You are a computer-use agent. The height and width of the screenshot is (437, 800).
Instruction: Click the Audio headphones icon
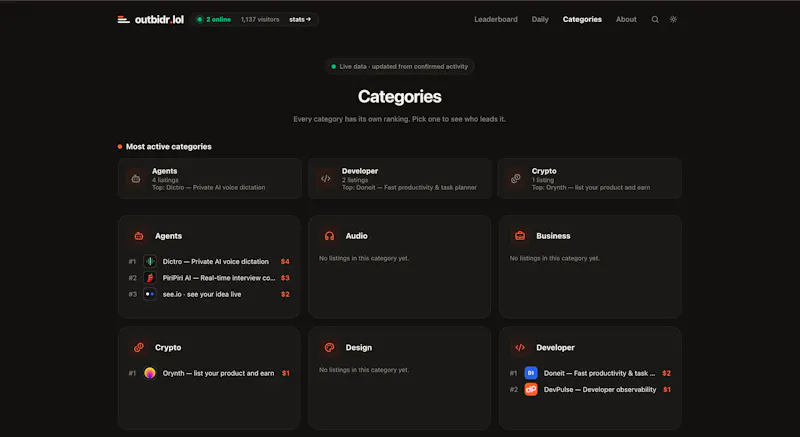[x=329, y=236]
